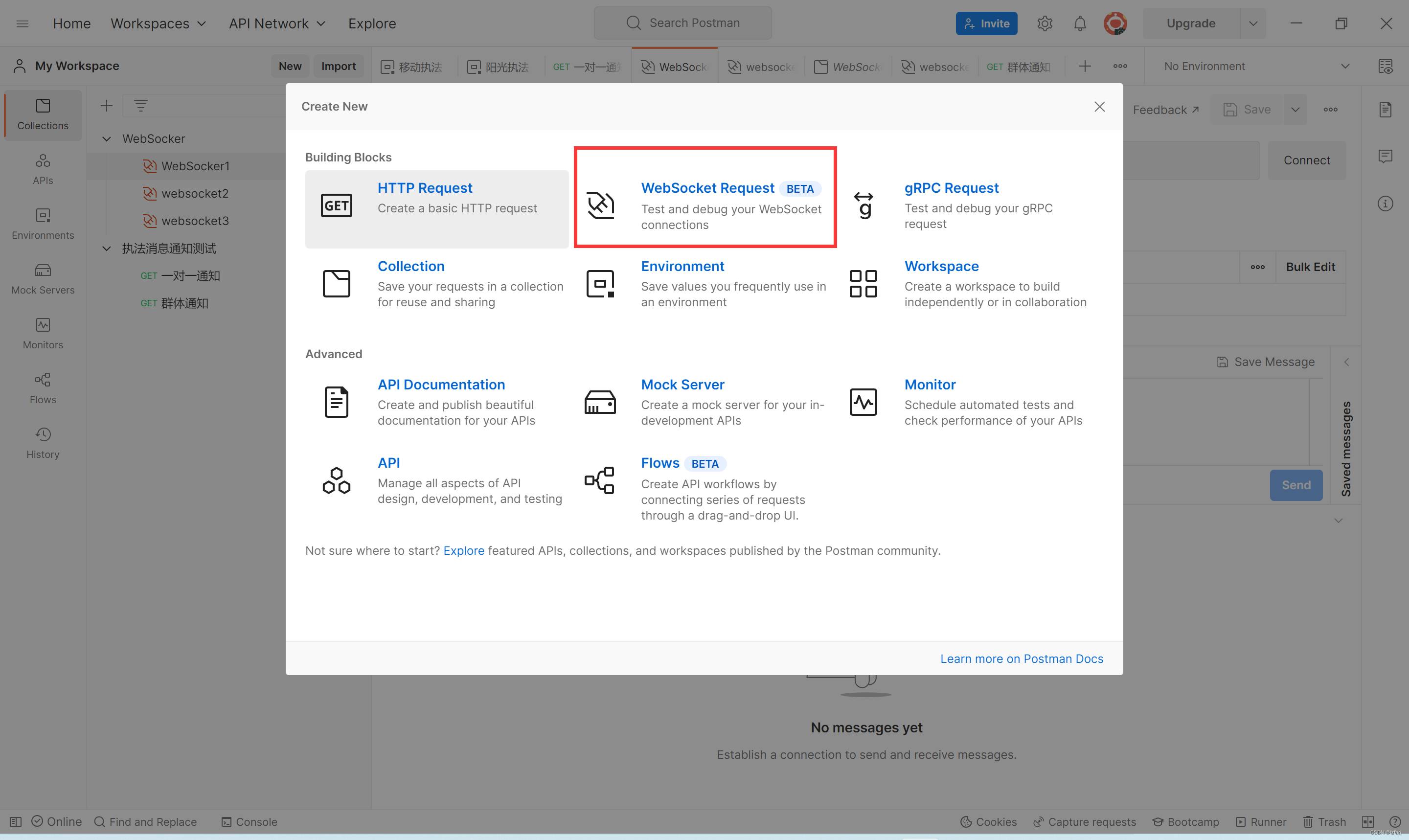Click the GET icon of HTTP Request

[x=336, y=205]
